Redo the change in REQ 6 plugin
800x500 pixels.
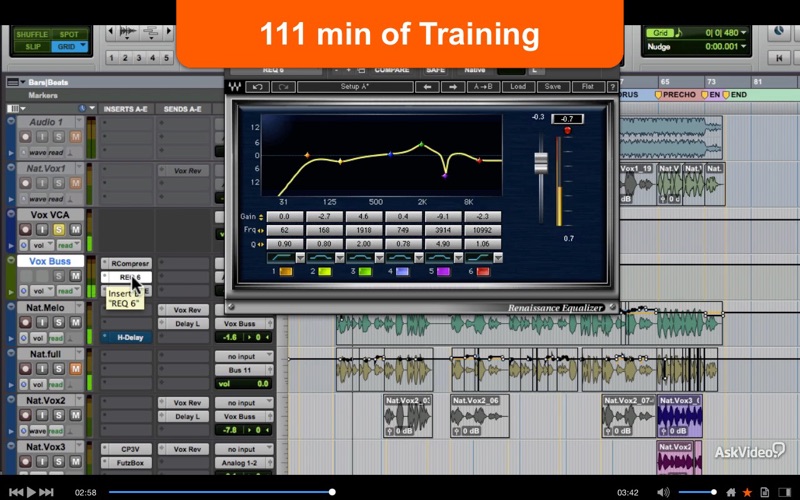[x=283, y=87]
